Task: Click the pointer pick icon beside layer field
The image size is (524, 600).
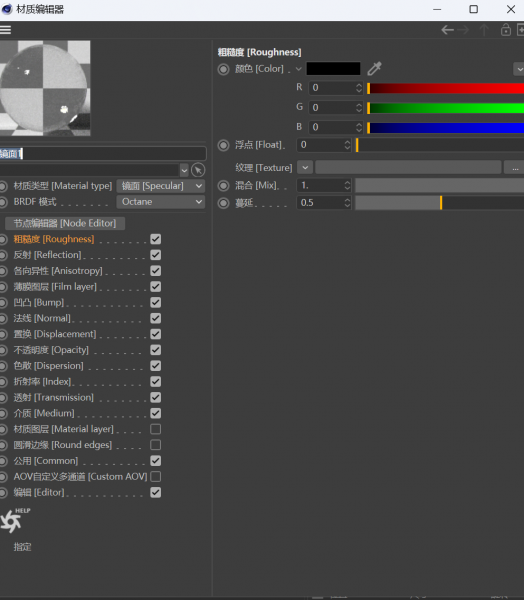Action: (198, 170)
